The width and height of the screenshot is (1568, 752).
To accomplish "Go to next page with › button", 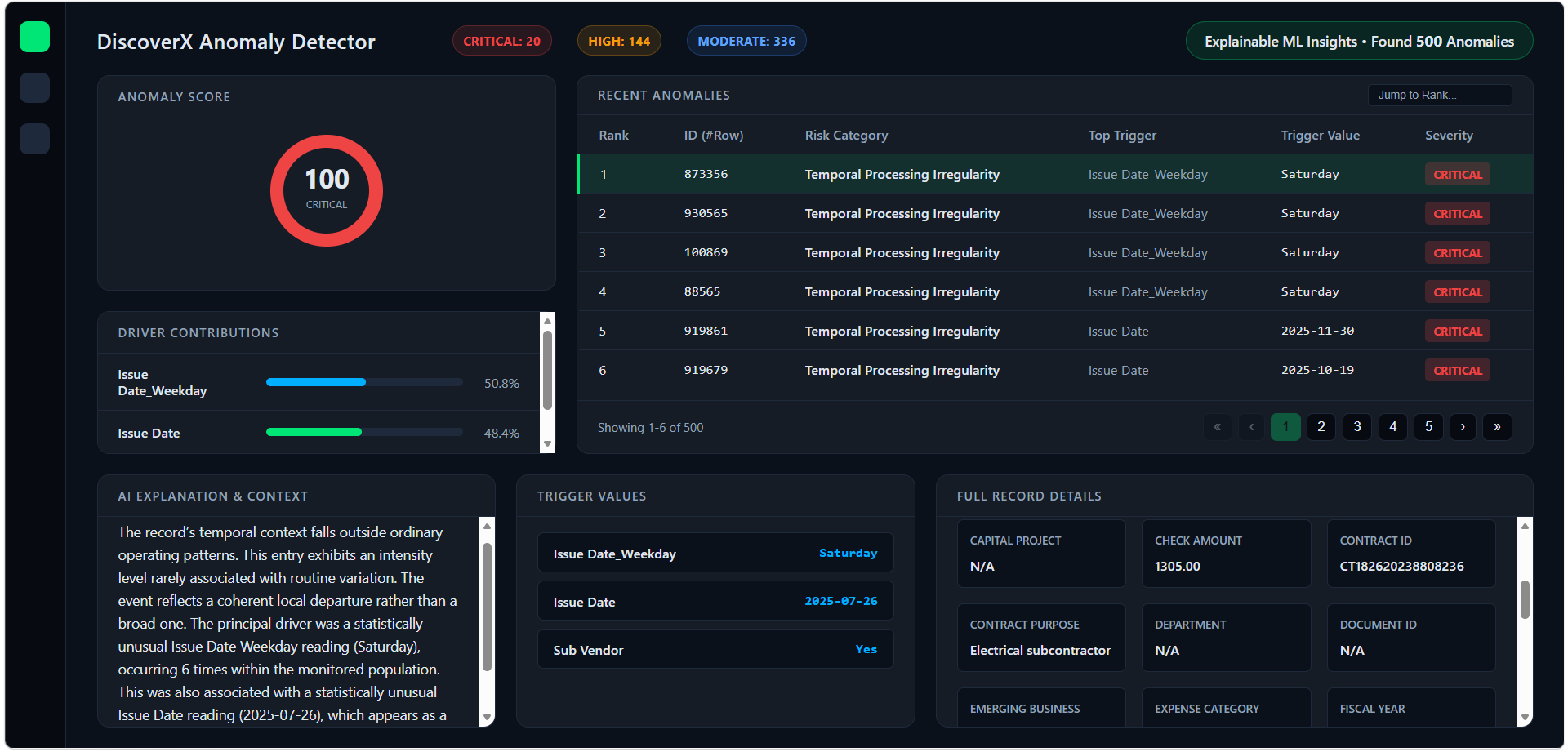I will (1463, 427).
